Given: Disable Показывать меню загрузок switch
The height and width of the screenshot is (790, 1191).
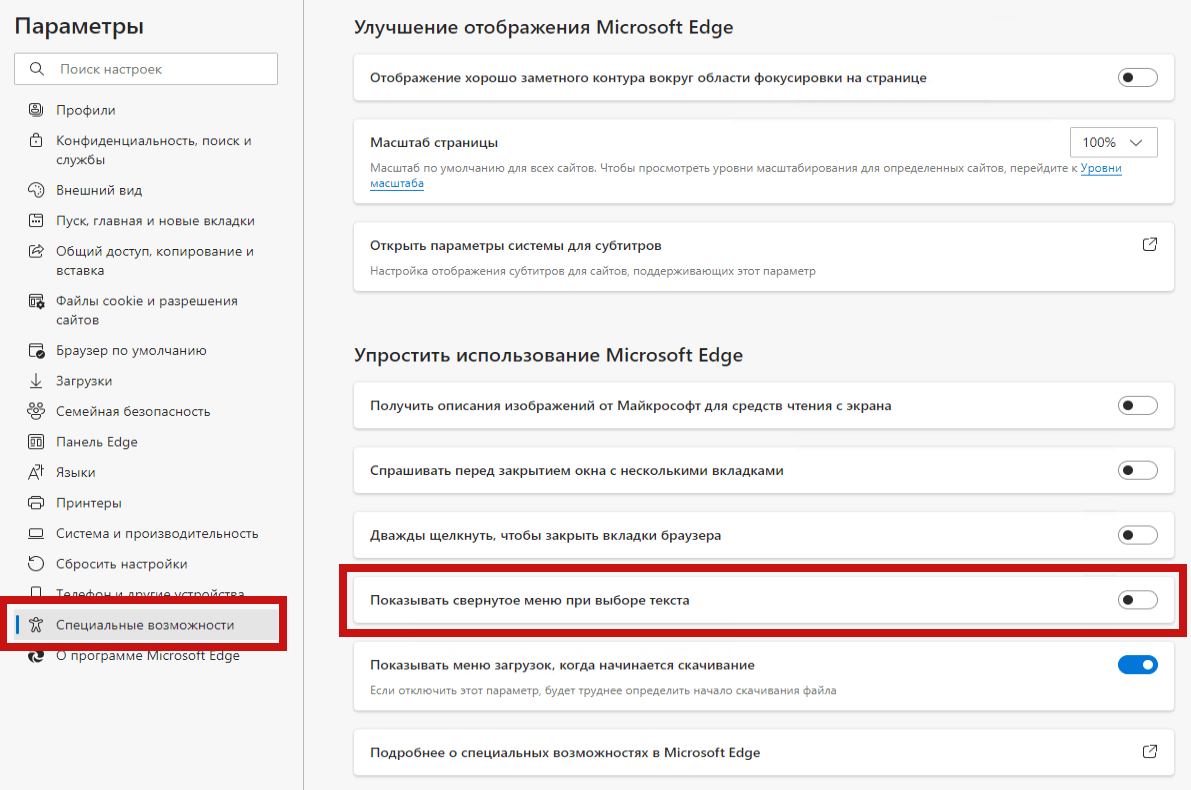Looking at the screenshot, I should pyautogui.click(x=1137, y=665).
